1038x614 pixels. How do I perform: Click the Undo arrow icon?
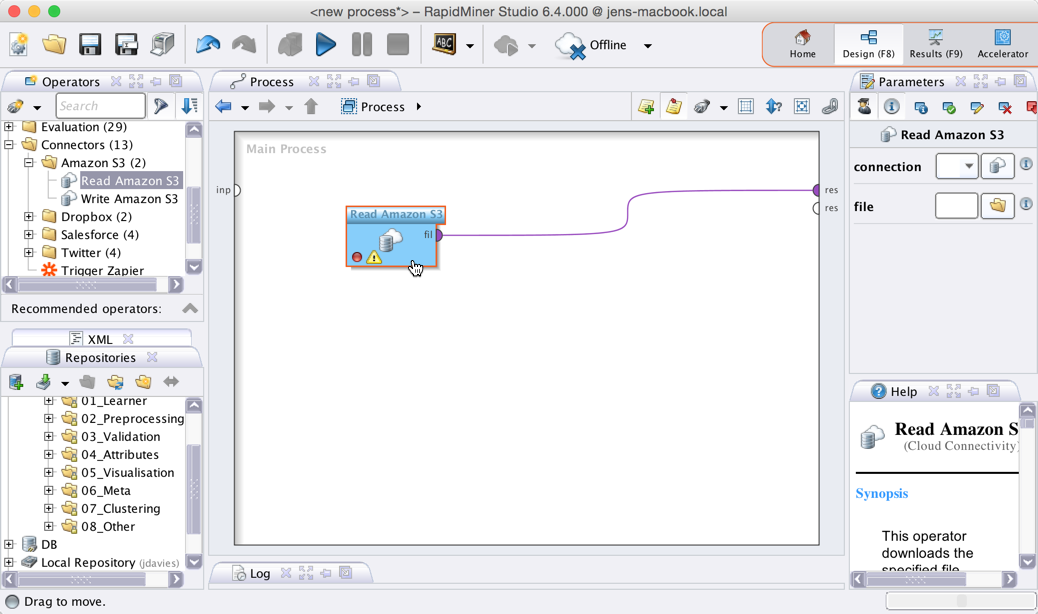pyautogui.click(x=208, y=45)
